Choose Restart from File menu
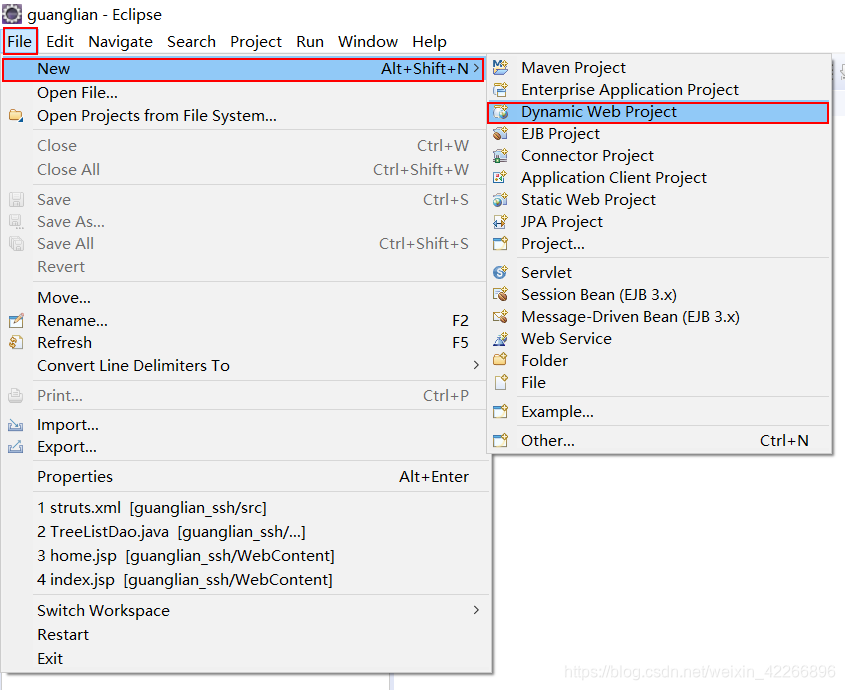 246,634
